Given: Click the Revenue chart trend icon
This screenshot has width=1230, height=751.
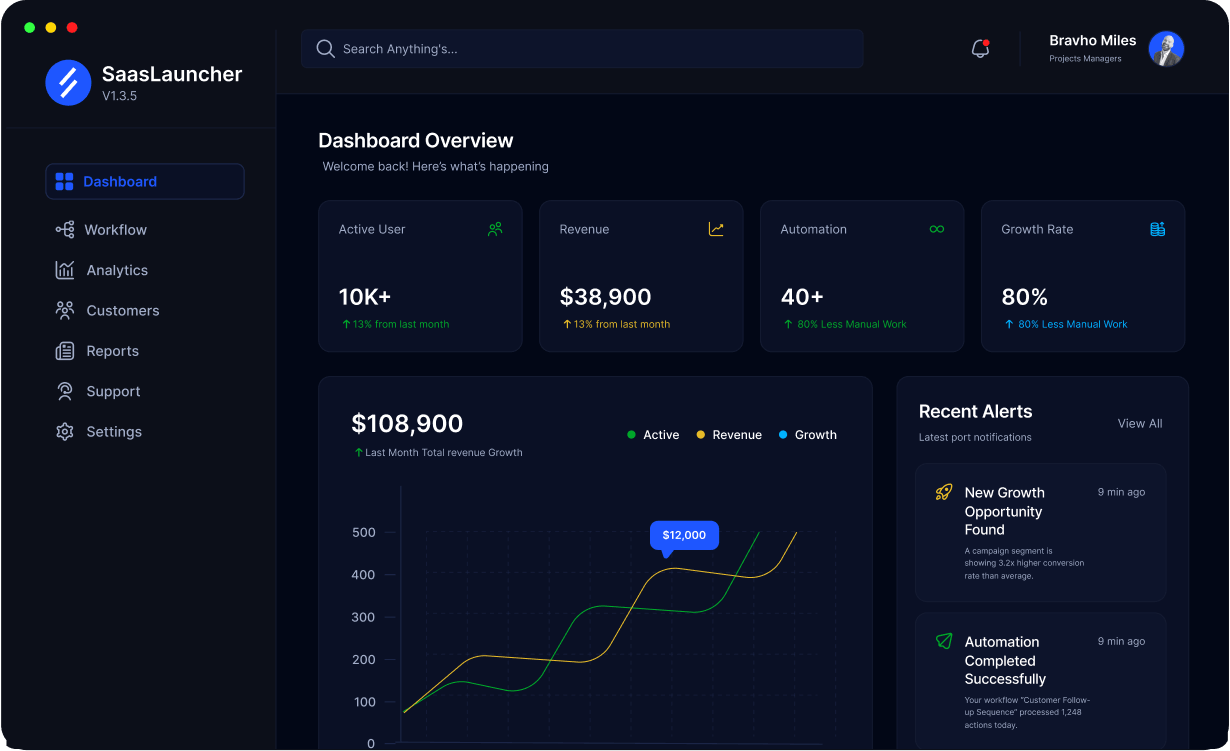Looking at the screenshot, I should point(716,229).
